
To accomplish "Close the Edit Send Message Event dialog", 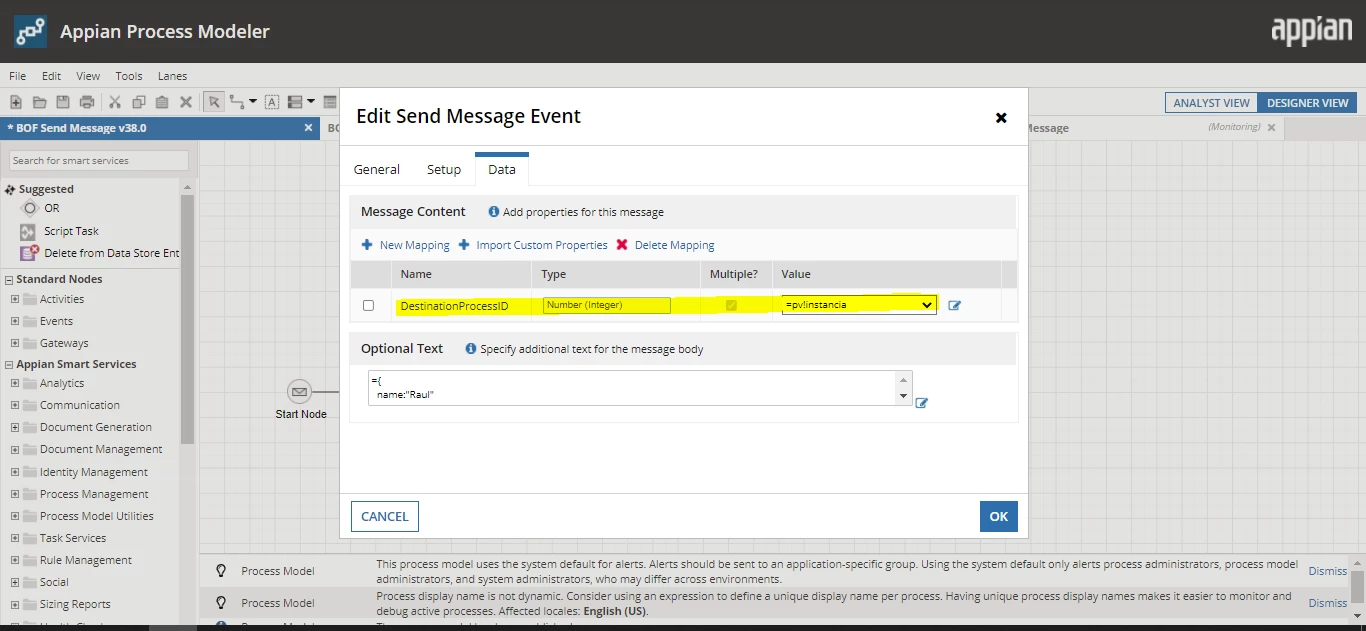I will pos(1001,117).
